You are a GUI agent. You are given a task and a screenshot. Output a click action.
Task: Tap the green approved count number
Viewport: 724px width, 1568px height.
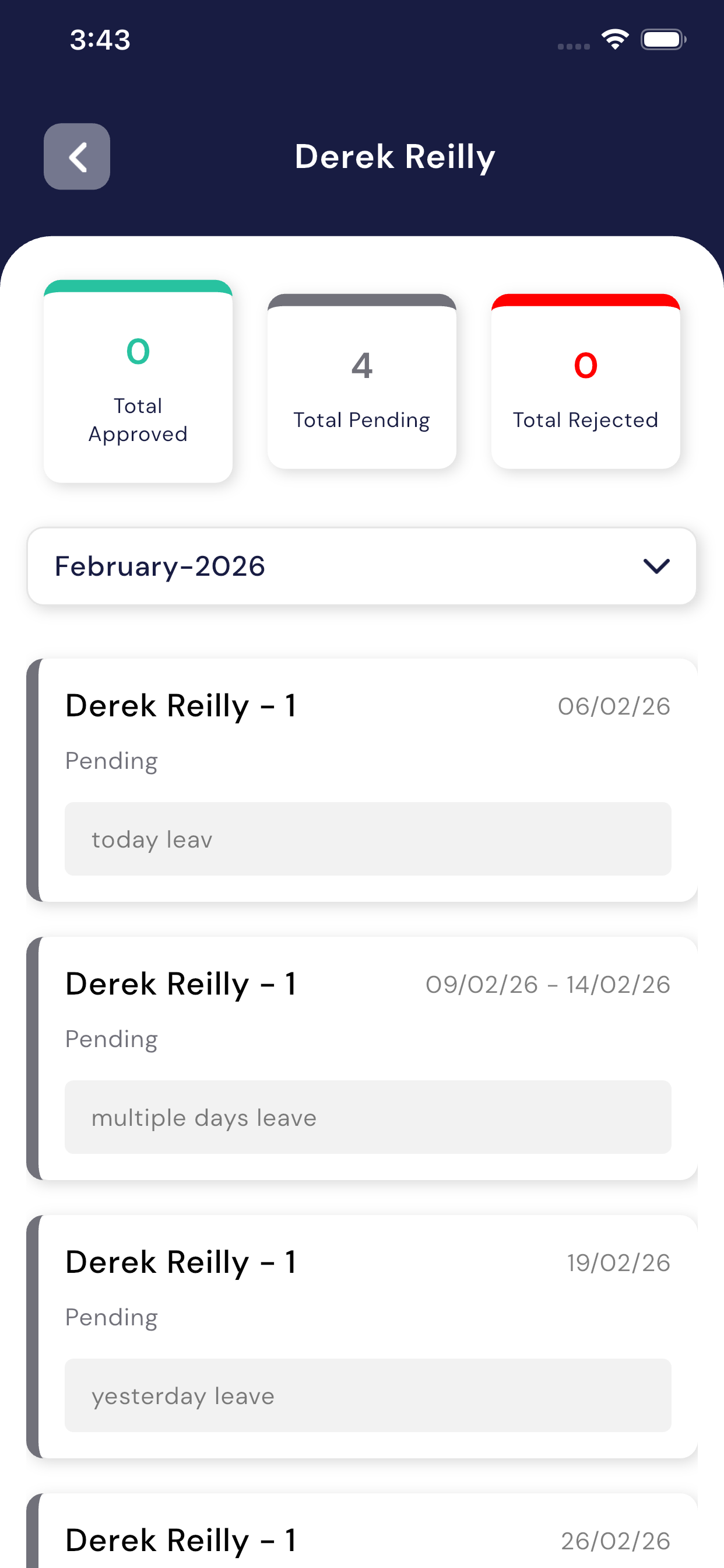[138, 351]
